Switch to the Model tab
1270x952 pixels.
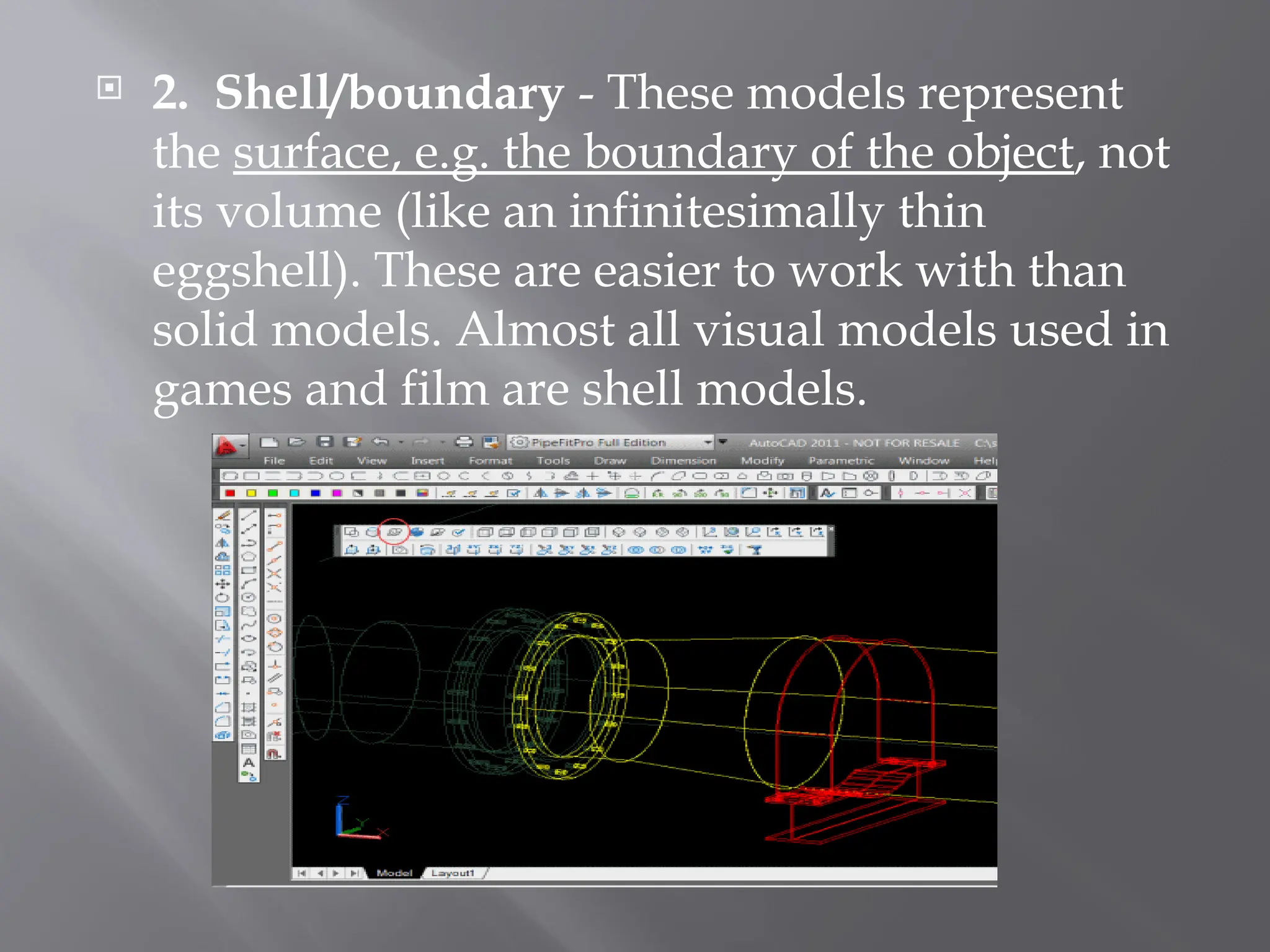coord(394,873)
